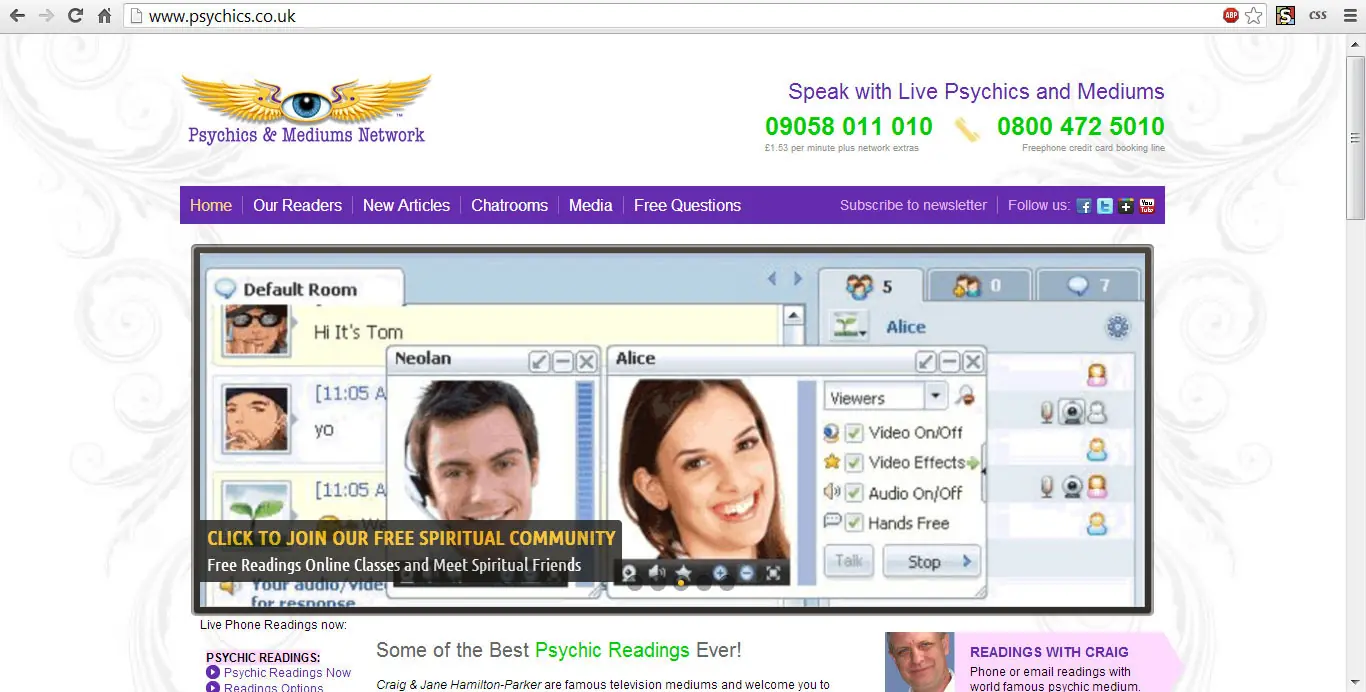The image size is (1366, 692).
Task: Click Subscribe to newsletter link
Action: 913,205
